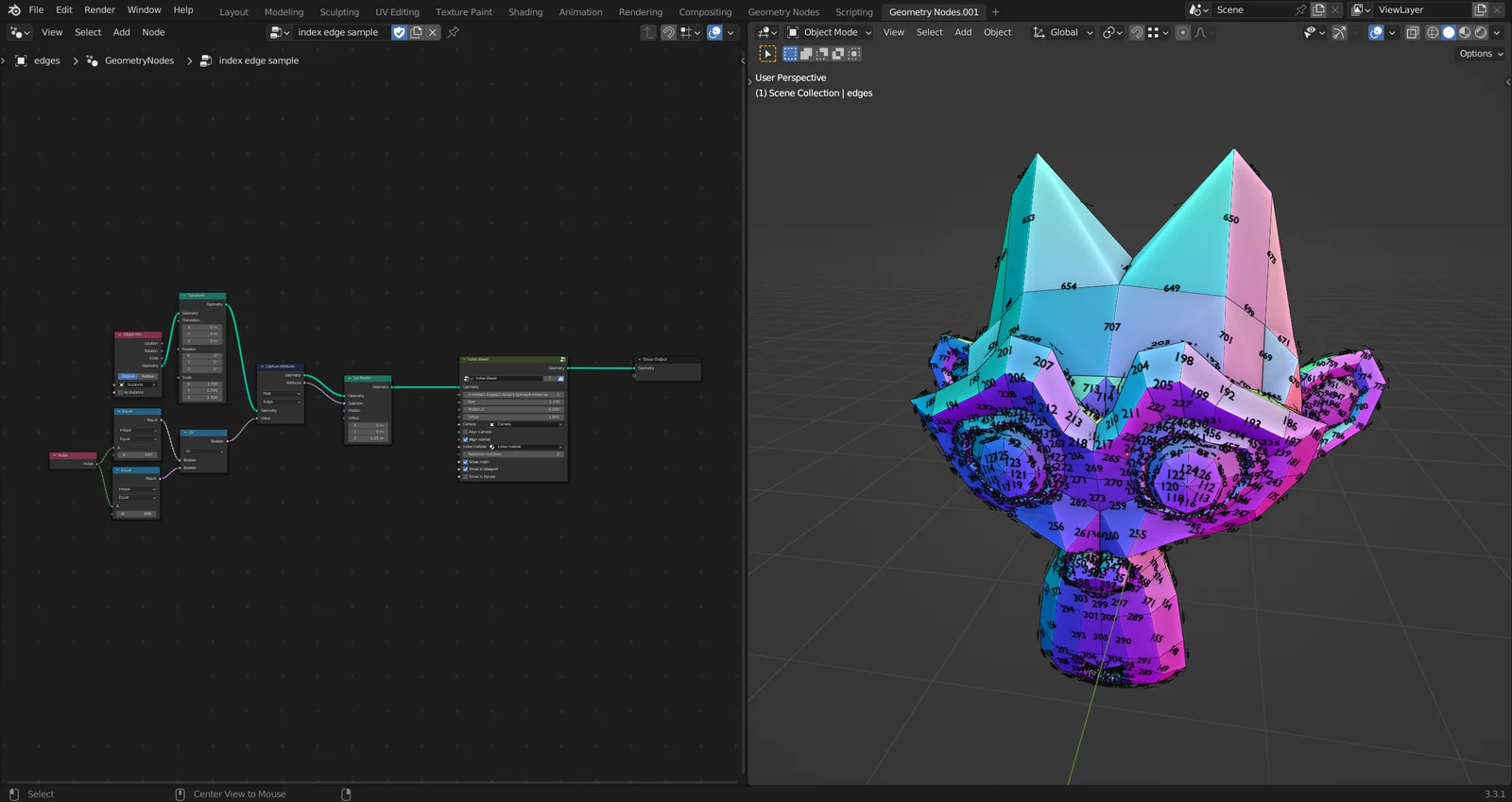Click the Size slider in Index Viewer
Image resolution: width=1512 pixels, height=802 pixels.
tap(514, 401)
